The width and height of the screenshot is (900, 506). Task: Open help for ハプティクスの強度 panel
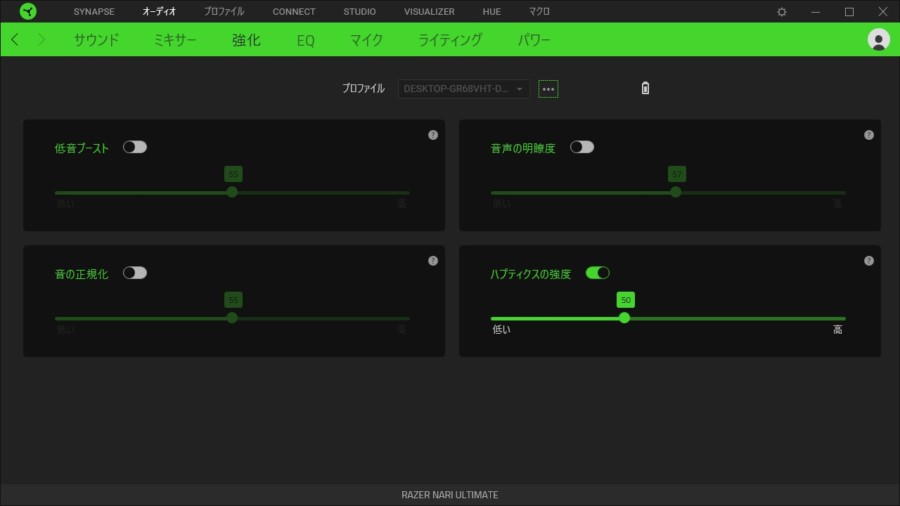[869, 261]
